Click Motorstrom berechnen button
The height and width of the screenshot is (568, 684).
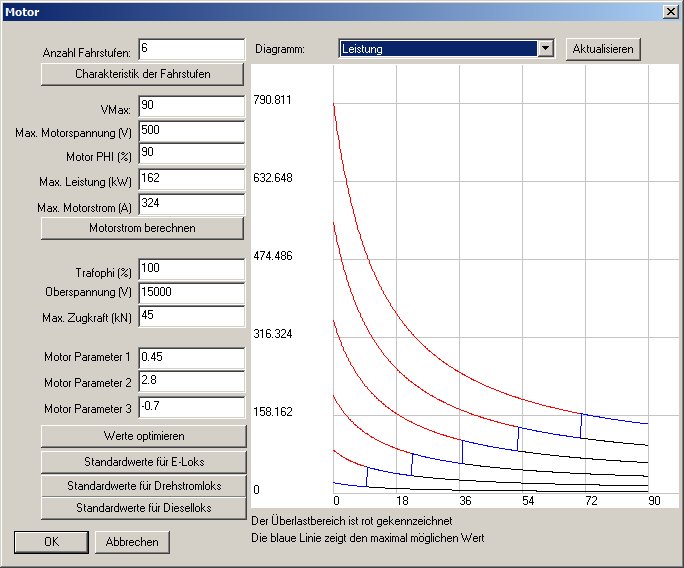142,228
